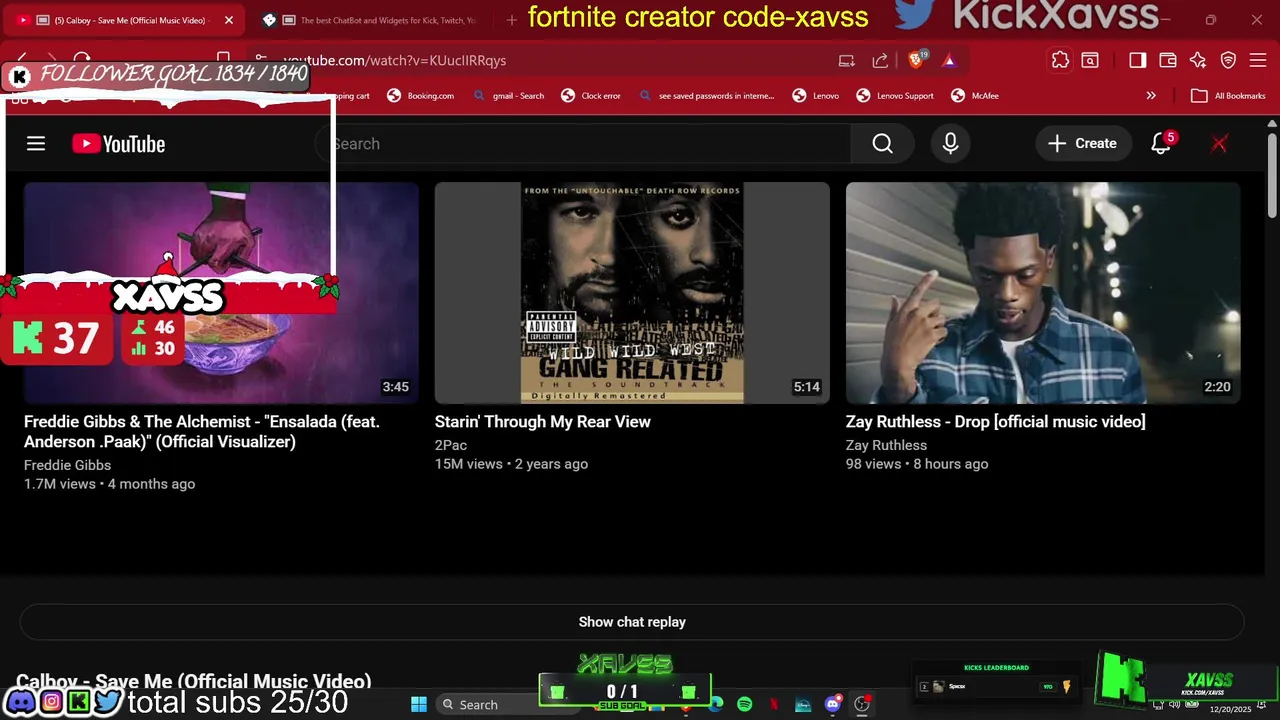Visit Zay Ruthless channel name
1280x720 pixels.
tap(886, 445)
